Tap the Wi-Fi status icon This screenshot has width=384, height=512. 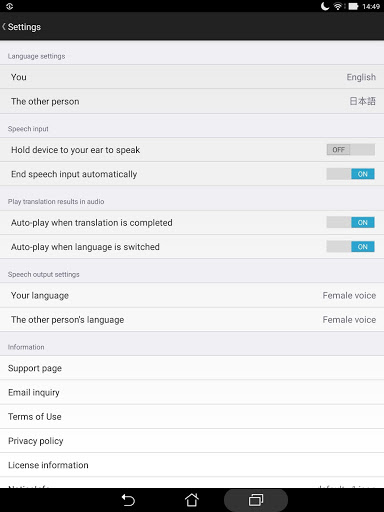point(338,6)
